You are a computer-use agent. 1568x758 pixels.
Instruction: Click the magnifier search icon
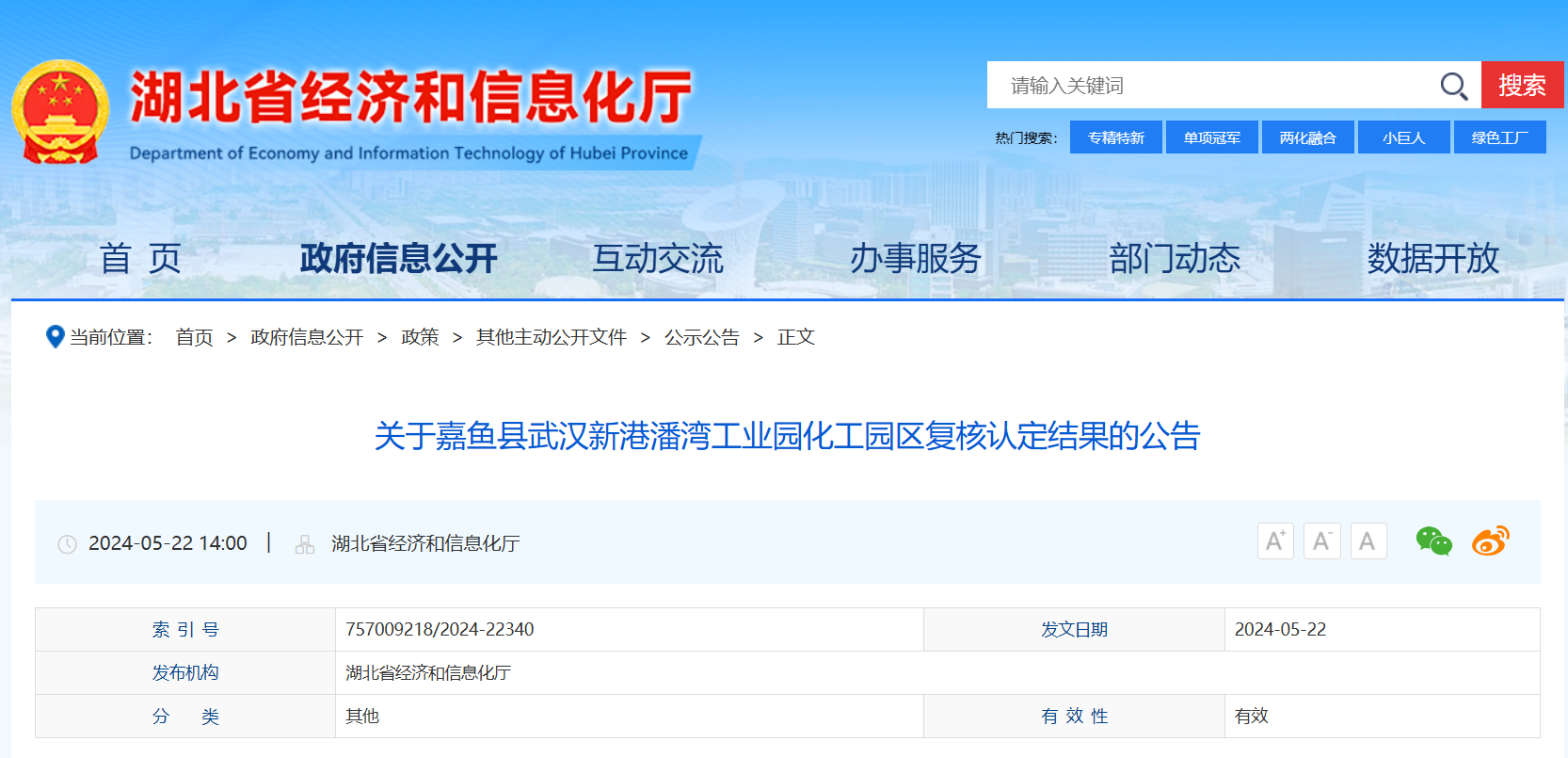[x=1453, y=86]
